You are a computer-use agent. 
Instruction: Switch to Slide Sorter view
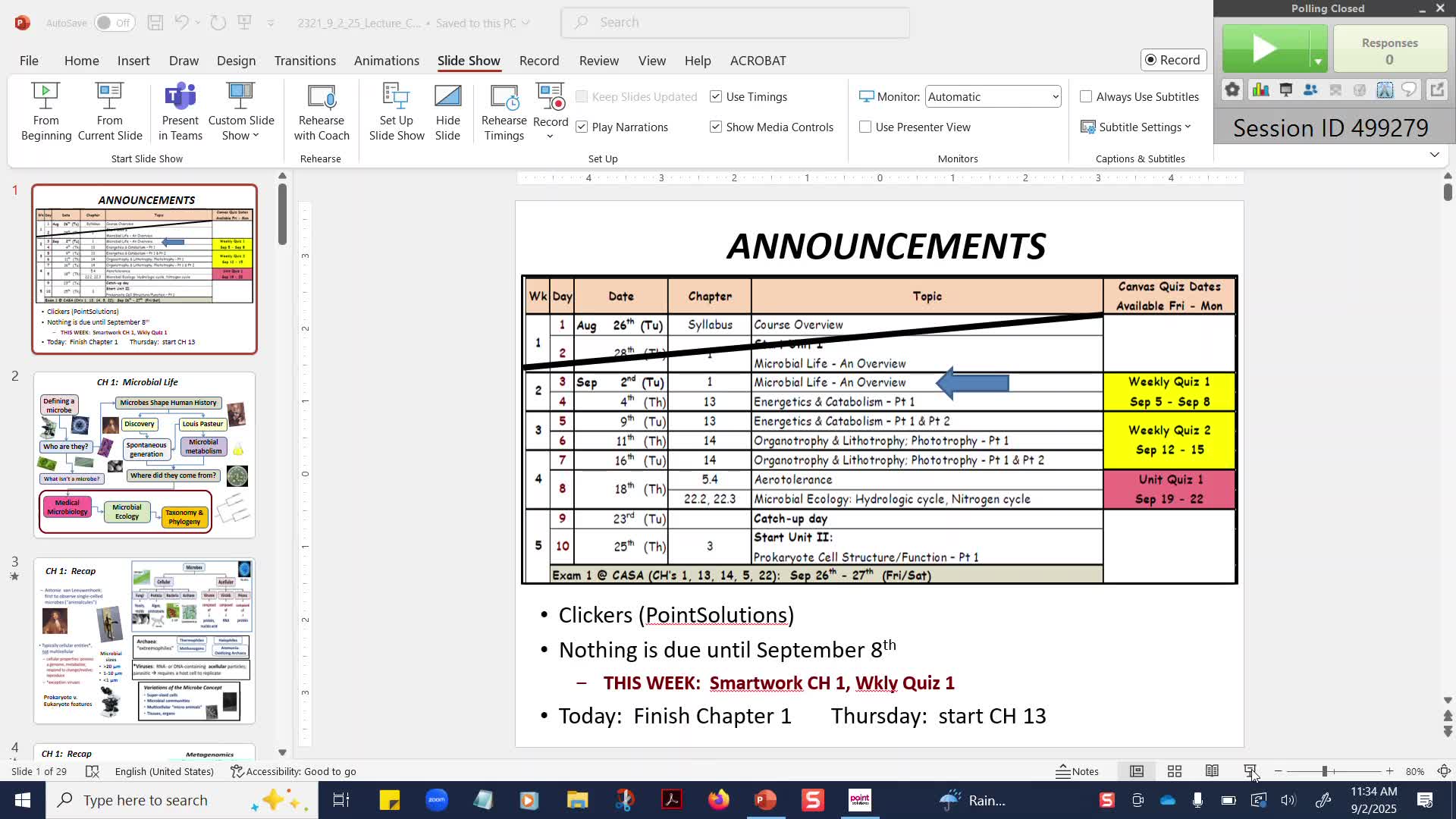1175,771
